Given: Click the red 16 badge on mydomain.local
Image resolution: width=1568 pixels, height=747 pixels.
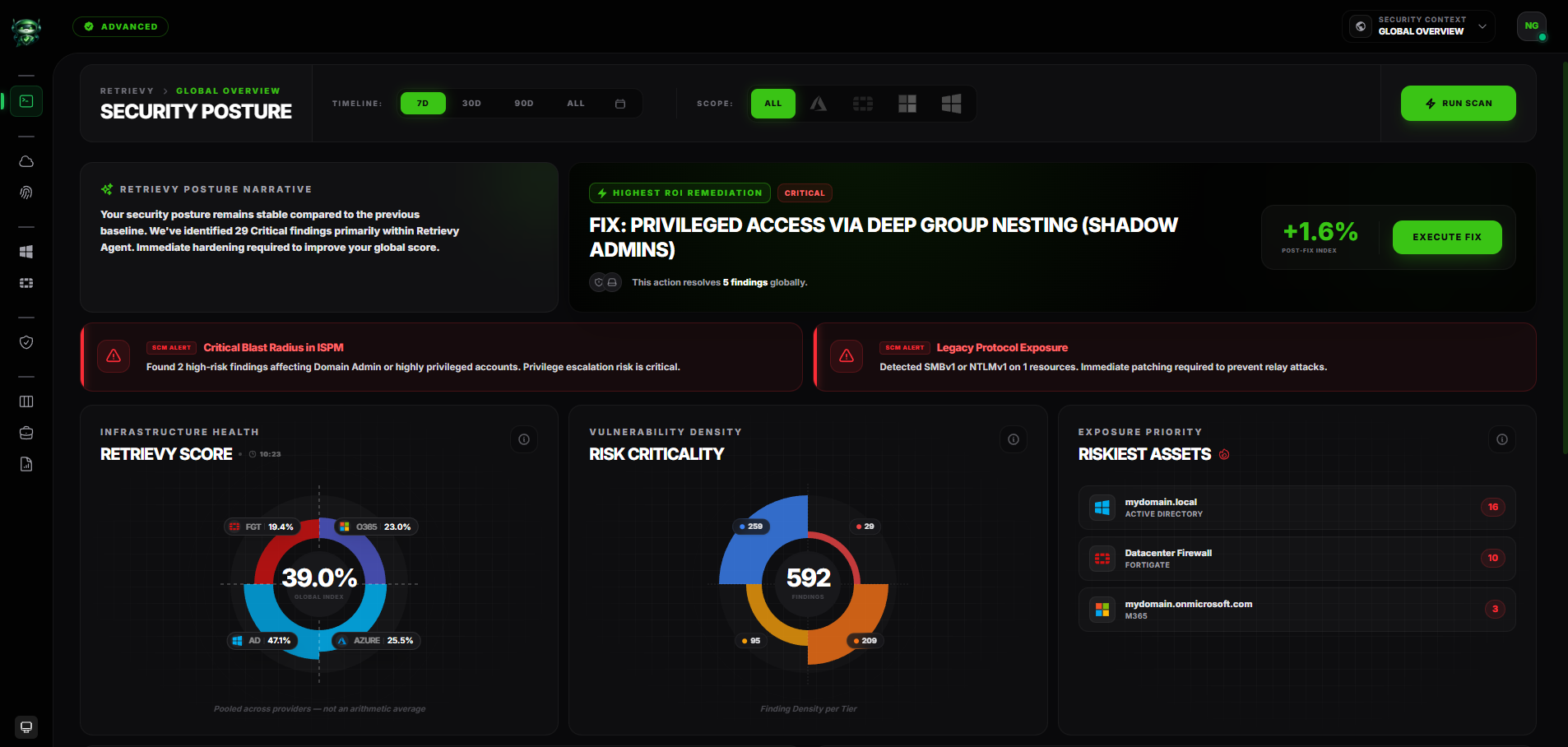Looking at the screenshot, I should [1493, 508].
